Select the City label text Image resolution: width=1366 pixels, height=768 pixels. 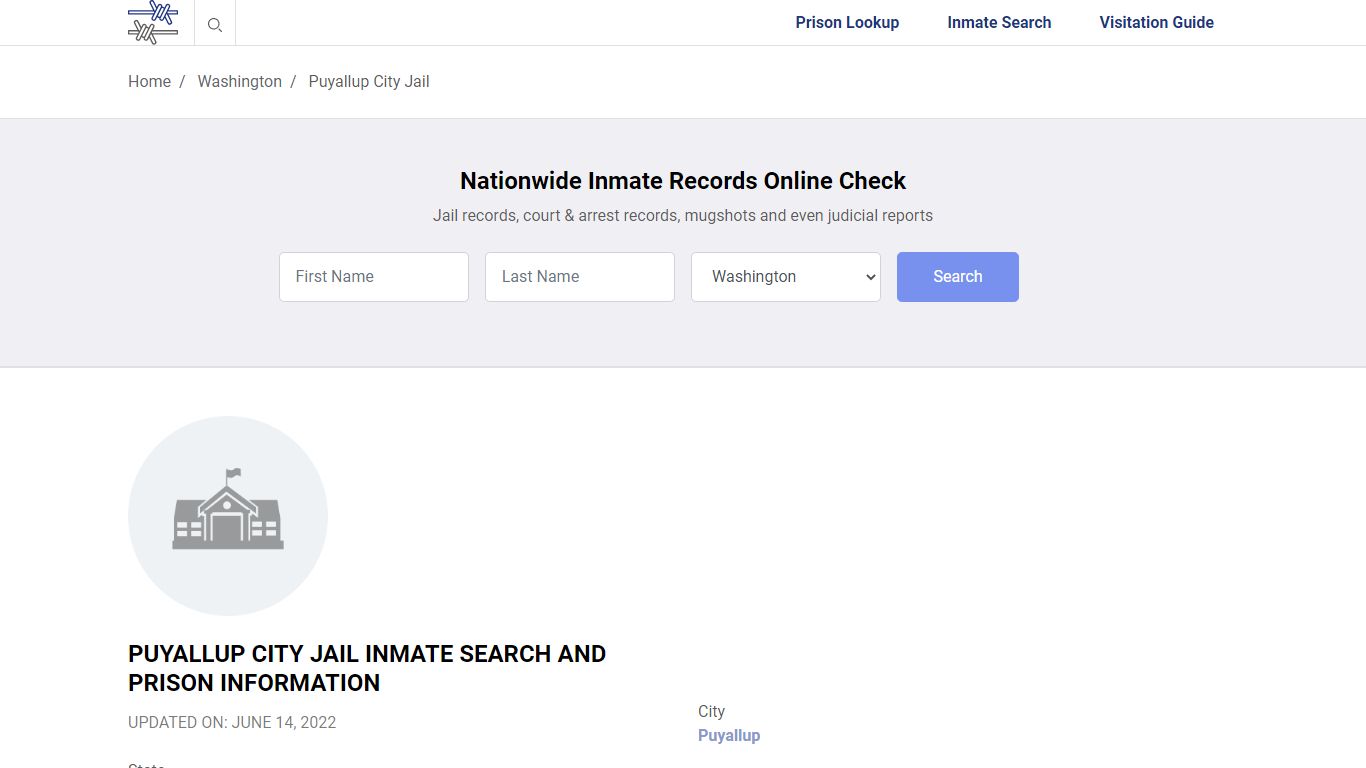click(711, 711)
